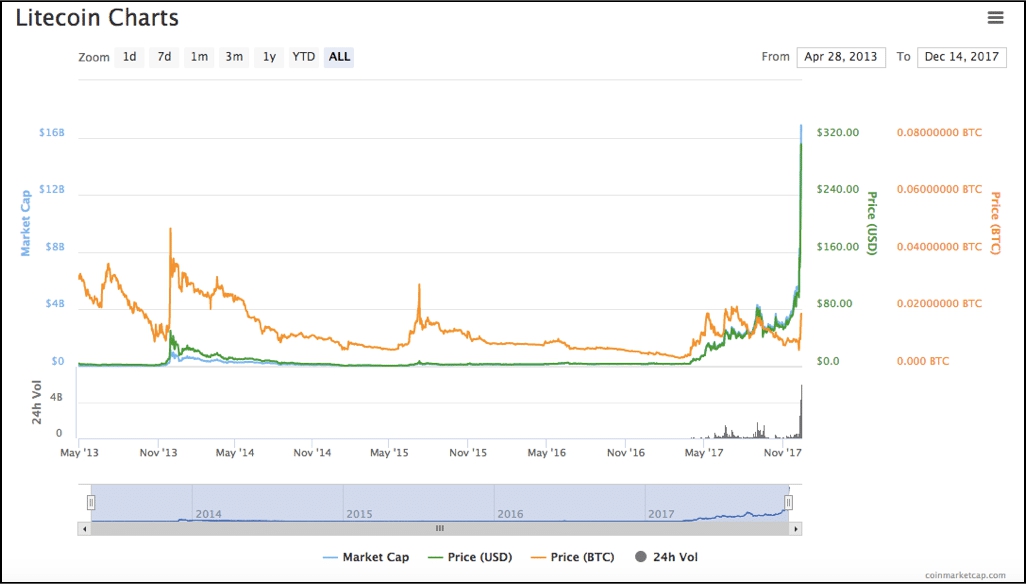
Task: Click the To date field
Action: [x=961, y=57]
